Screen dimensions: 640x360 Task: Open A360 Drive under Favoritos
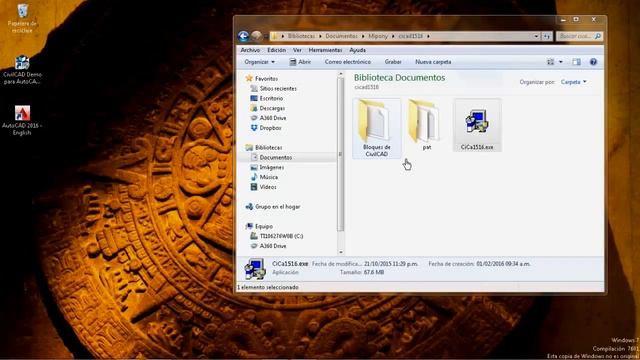[268, 118]
